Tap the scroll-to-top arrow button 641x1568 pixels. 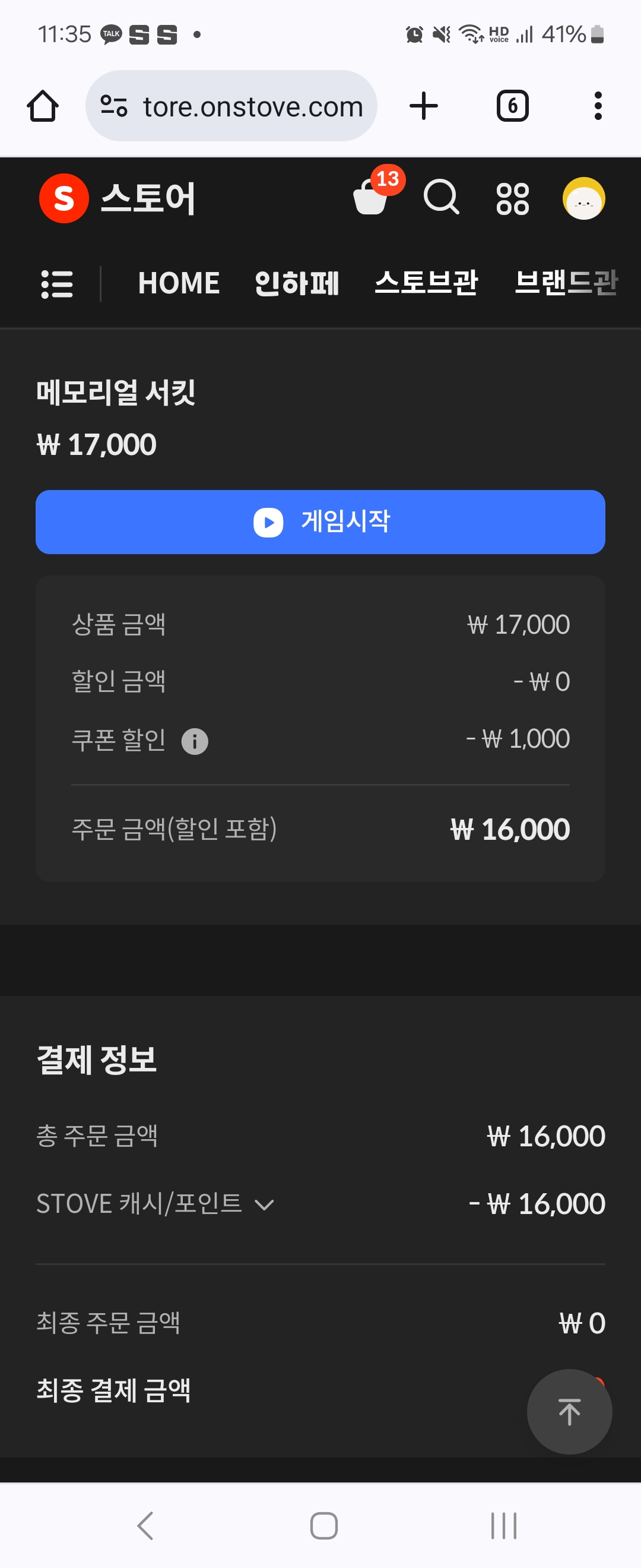(x=569, y=1411)
